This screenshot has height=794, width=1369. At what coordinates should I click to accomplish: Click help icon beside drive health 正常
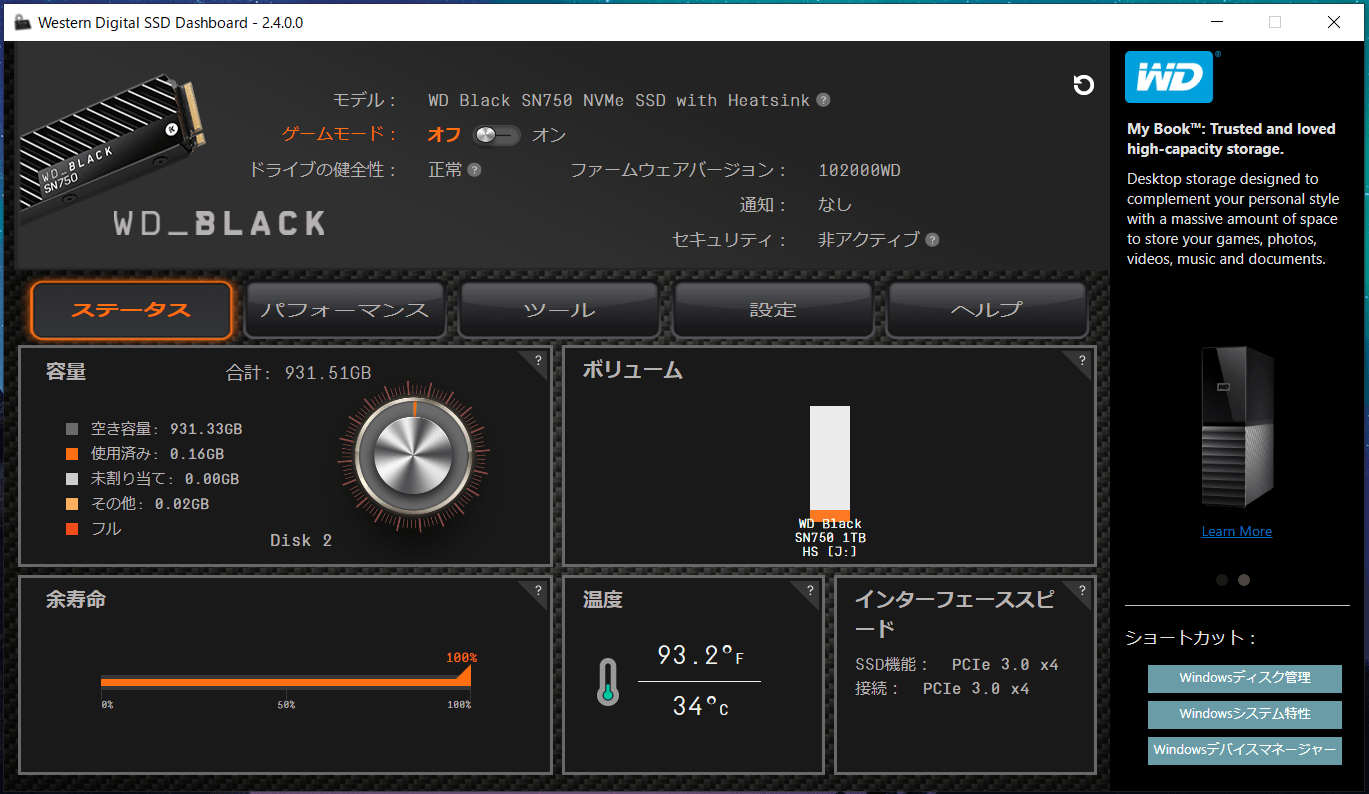click(x=475, y=170)
